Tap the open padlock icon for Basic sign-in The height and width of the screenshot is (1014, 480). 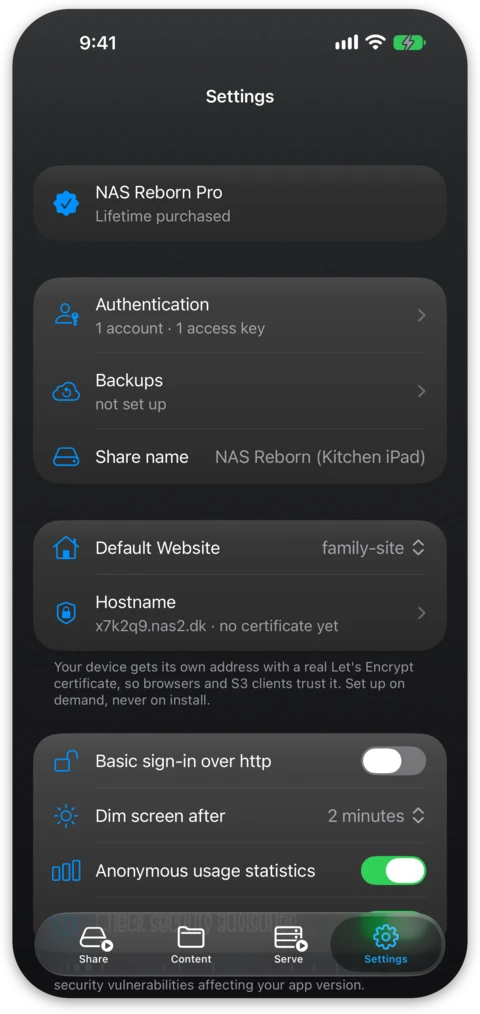(66, 760)
